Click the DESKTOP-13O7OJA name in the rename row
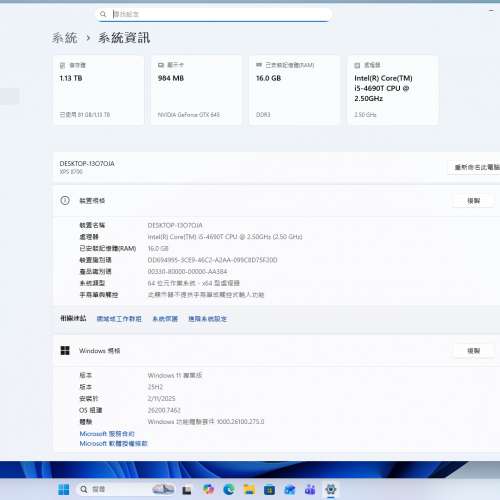The width and height of the screenshot is (500, 500). pos(87,163)
